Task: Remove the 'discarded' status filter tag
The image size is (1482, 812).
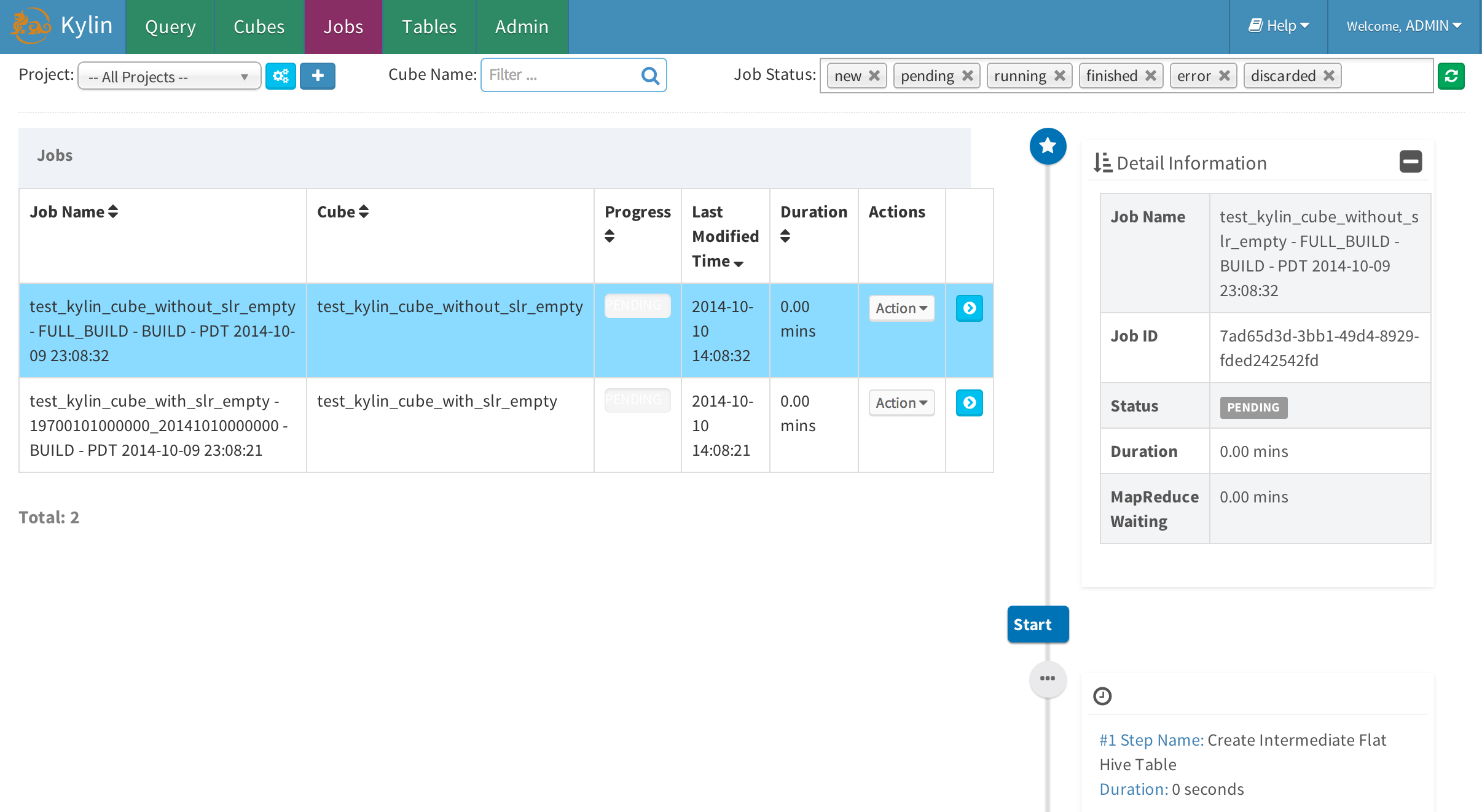Action: point(1329,76)
